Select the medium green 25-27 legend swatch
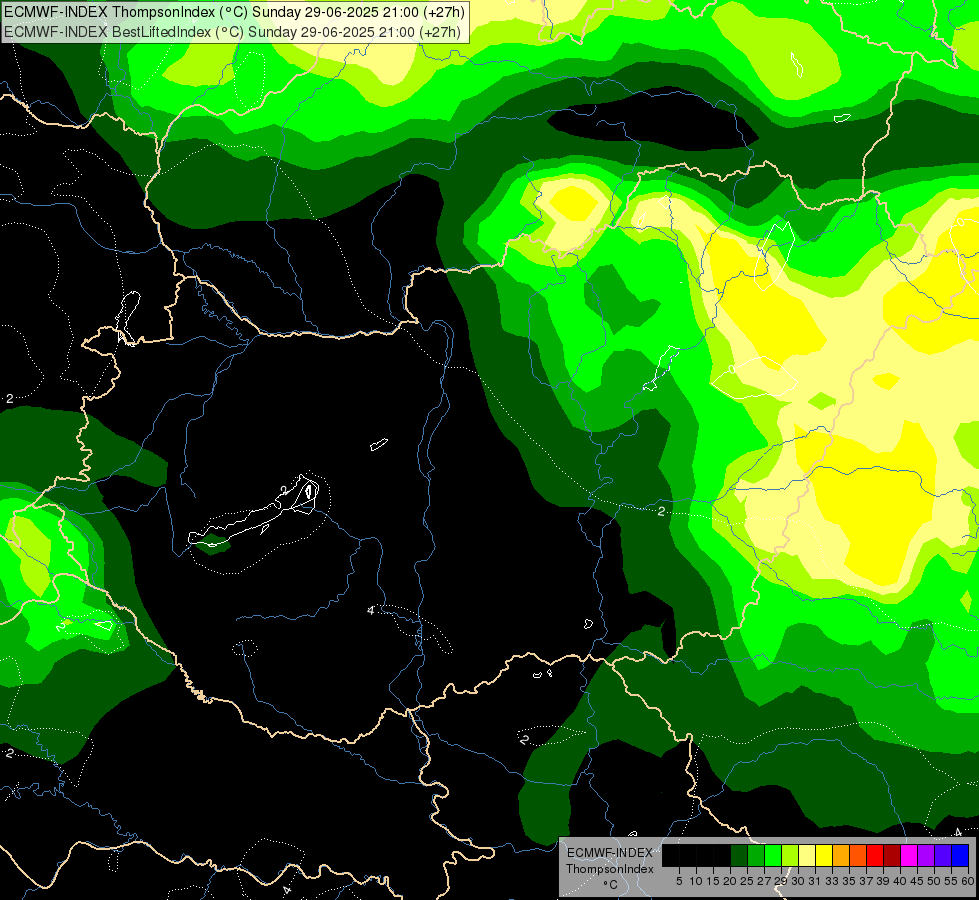This screenshot has width=979, height=900. [x=756, y=855]
